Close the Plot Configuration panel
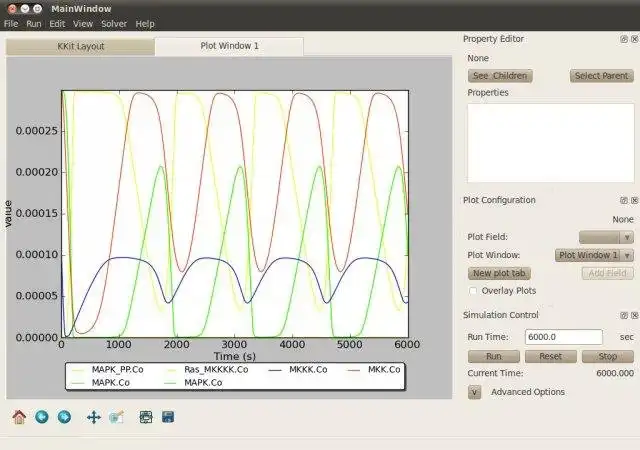This screenshot has width=640, height=450. pyautogui.click(x=633, y=200)
